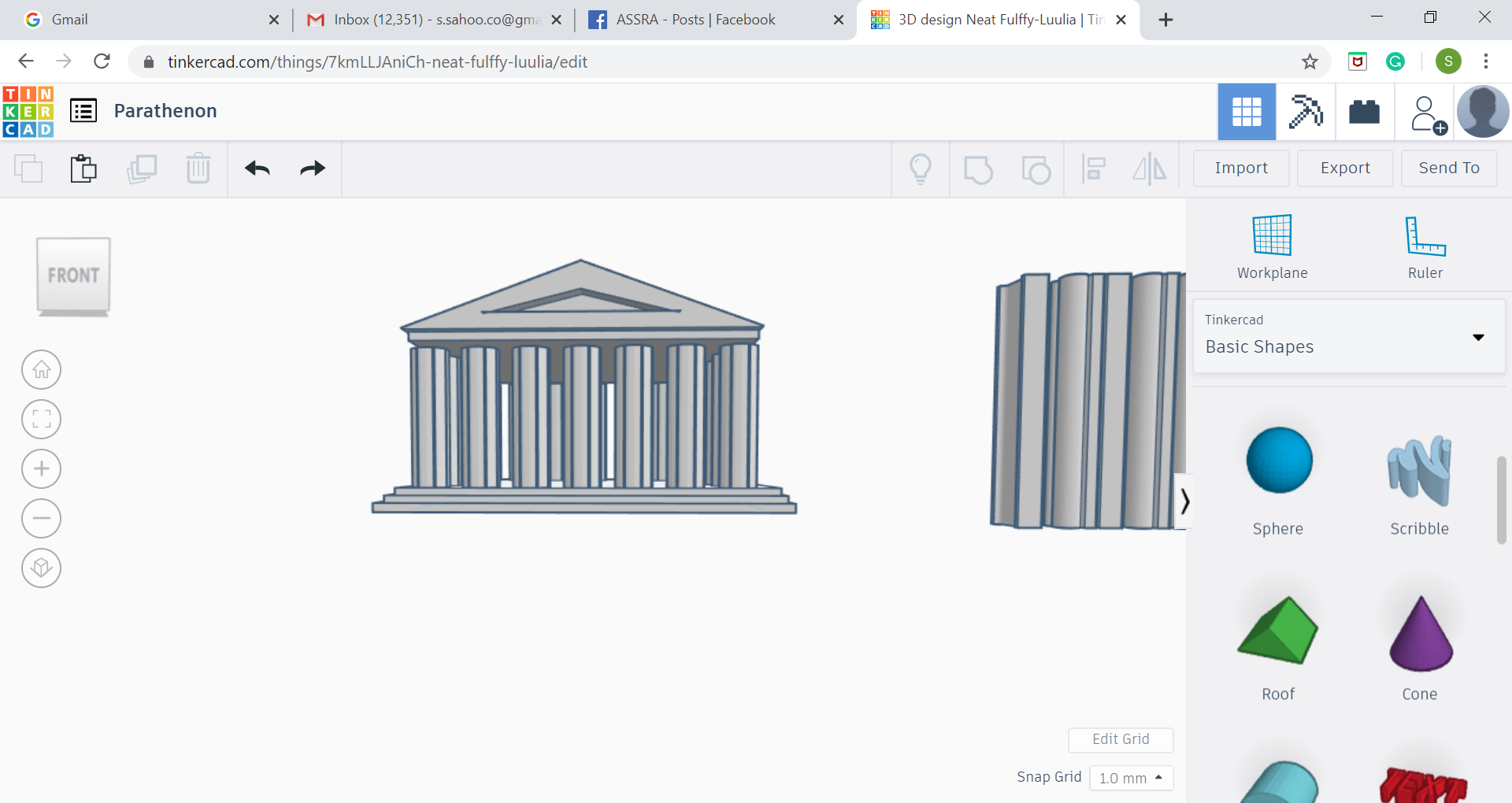
Task: Open the design list icon
Action: (83, 111)
